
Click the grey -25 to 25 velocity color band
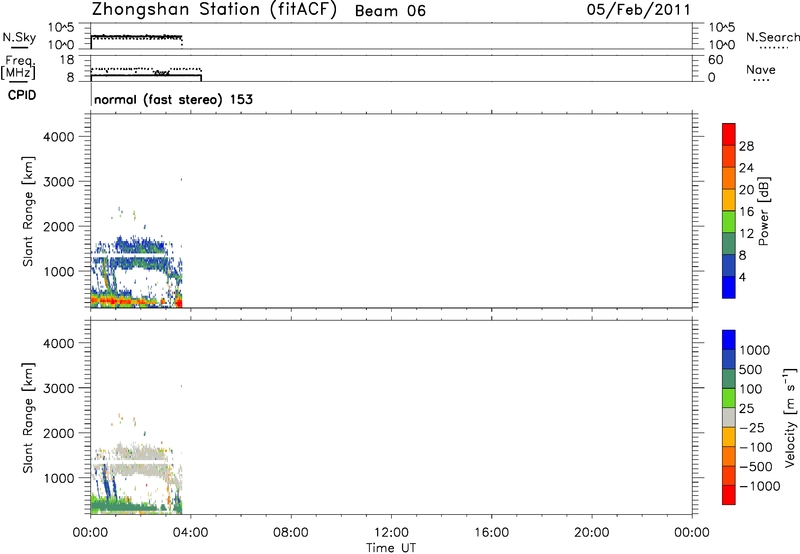[x=729, y=417]
